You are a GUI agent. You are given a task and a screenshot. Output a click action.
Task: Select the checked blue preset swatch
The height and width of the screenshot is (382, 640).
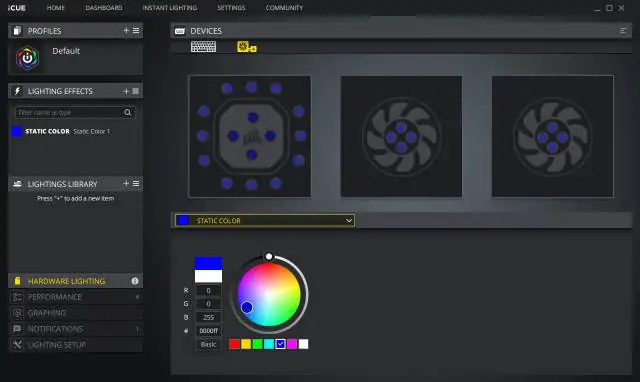280,344
